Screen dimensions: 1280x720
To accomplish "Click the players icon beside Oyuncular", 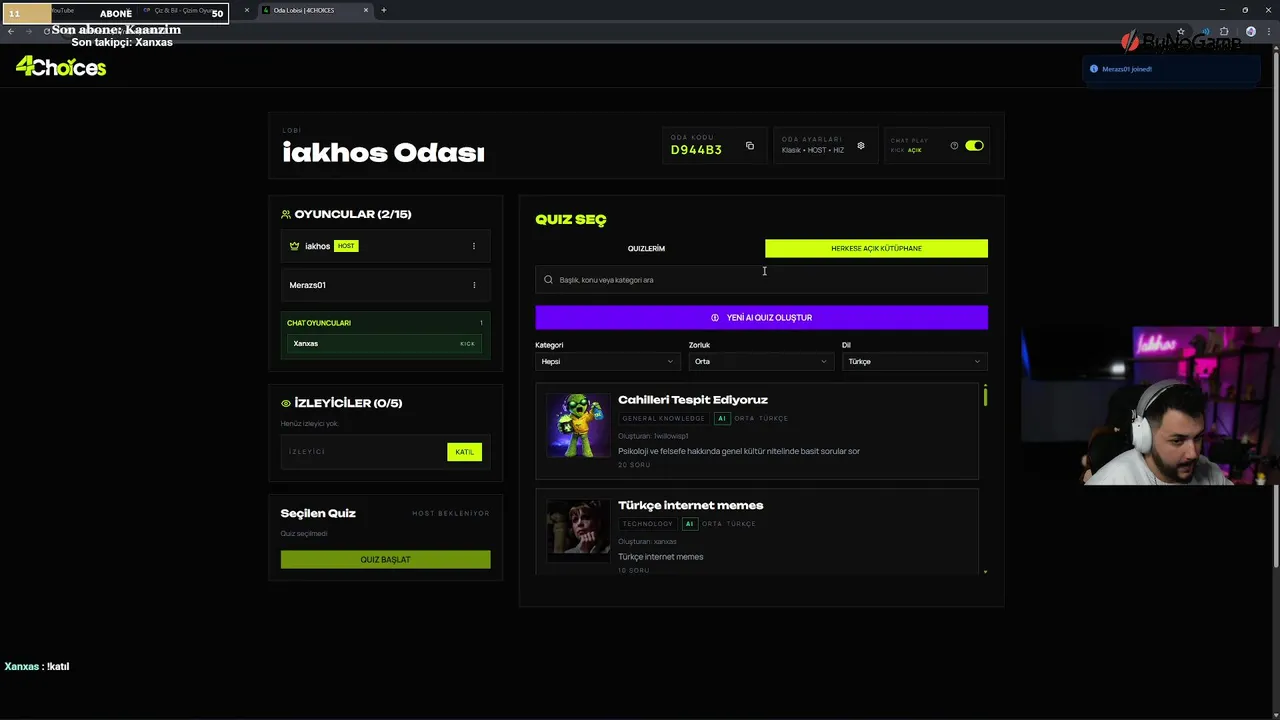I will click(286, 214).
